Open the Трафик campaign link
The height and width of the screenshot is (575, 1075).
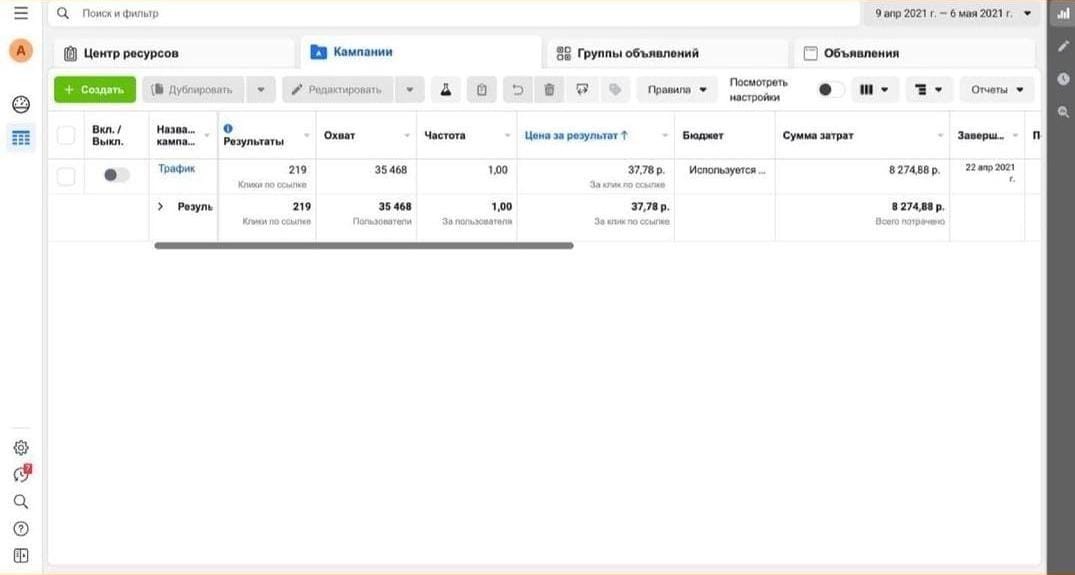[177, 169]
